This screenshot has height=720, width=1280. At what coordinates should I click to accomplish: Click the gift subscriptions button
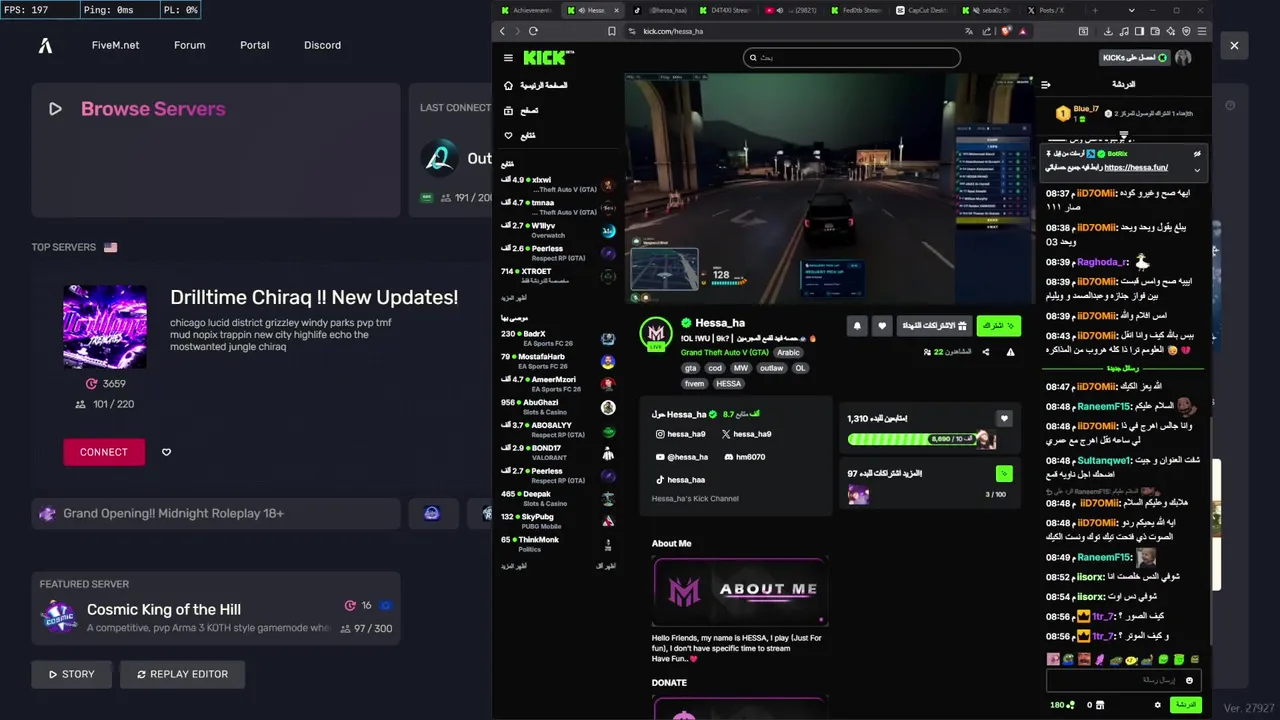coord(935,325)
